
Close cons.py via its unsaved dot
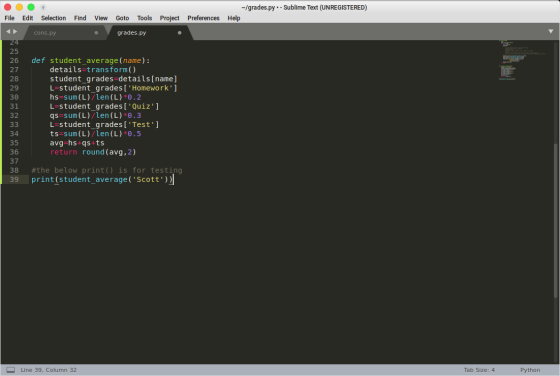coord(96,33)
